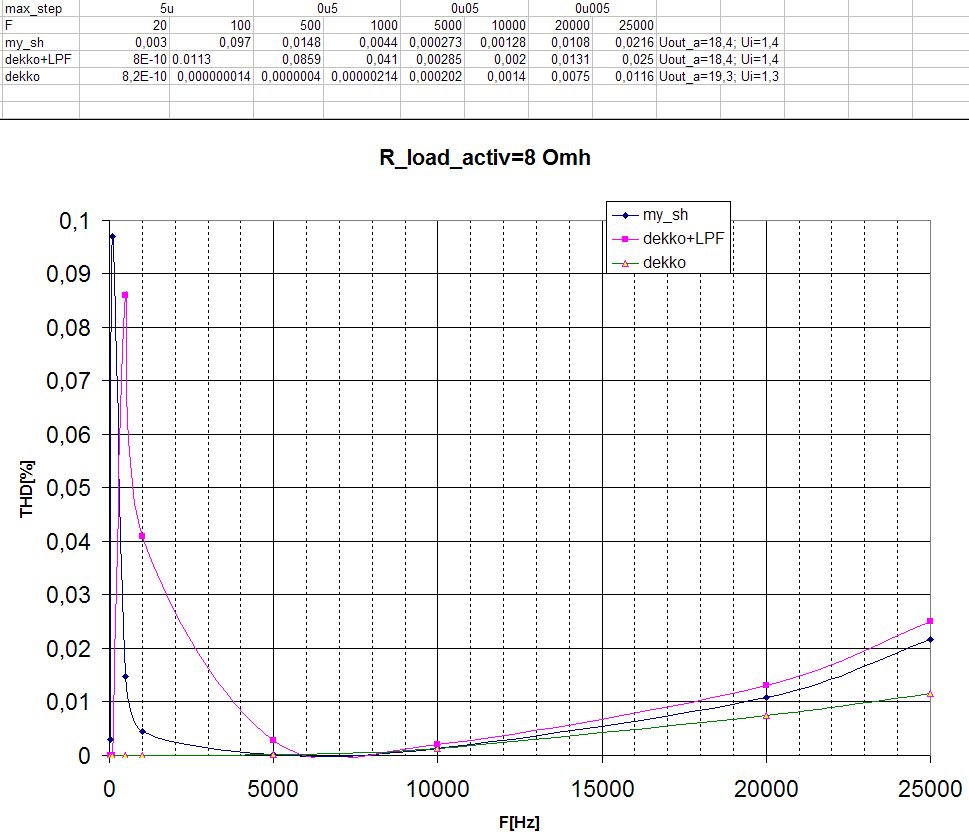Click dekko+LPF data marker at 20000 Hz
Image resolution: width=969 pixels, height=837 pixels.
pos(766,685)
